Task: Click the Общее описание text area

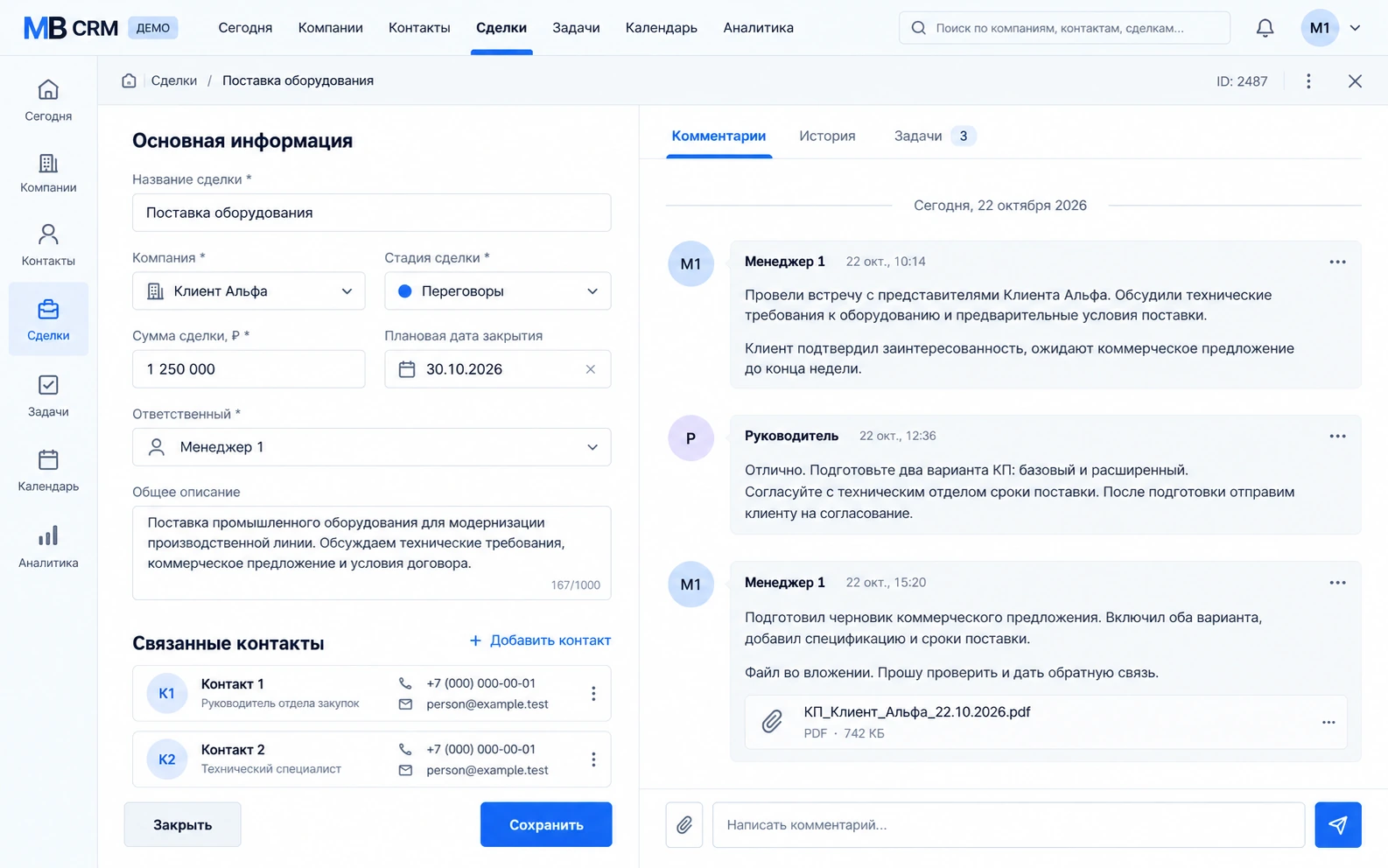Action: [372, 553]
